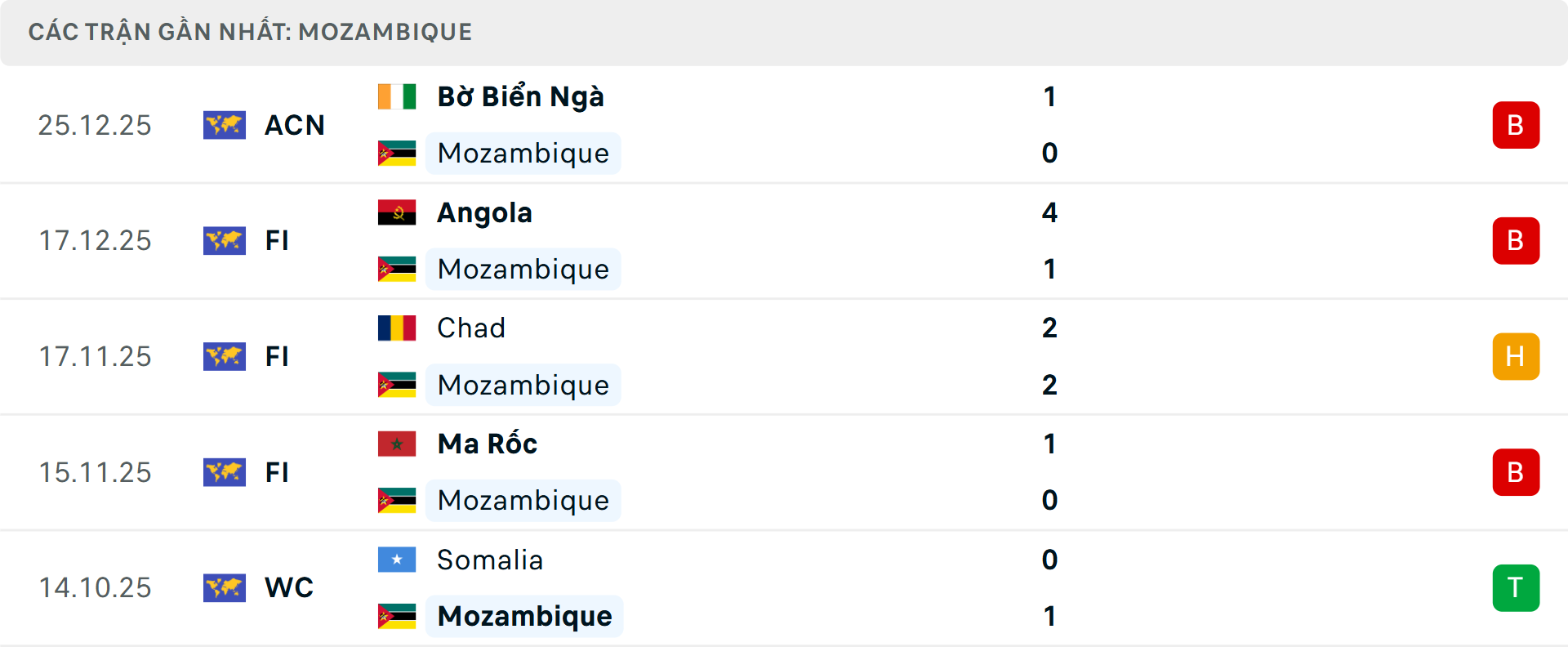Screen dimensions: 1568x647
Task: Click the Ma Rốc flag icon
Action: (x=397, y=444)
